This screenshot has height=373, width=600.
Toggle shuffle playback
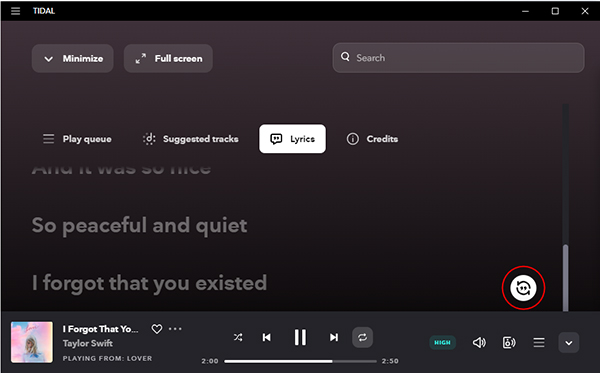[238, 337]
